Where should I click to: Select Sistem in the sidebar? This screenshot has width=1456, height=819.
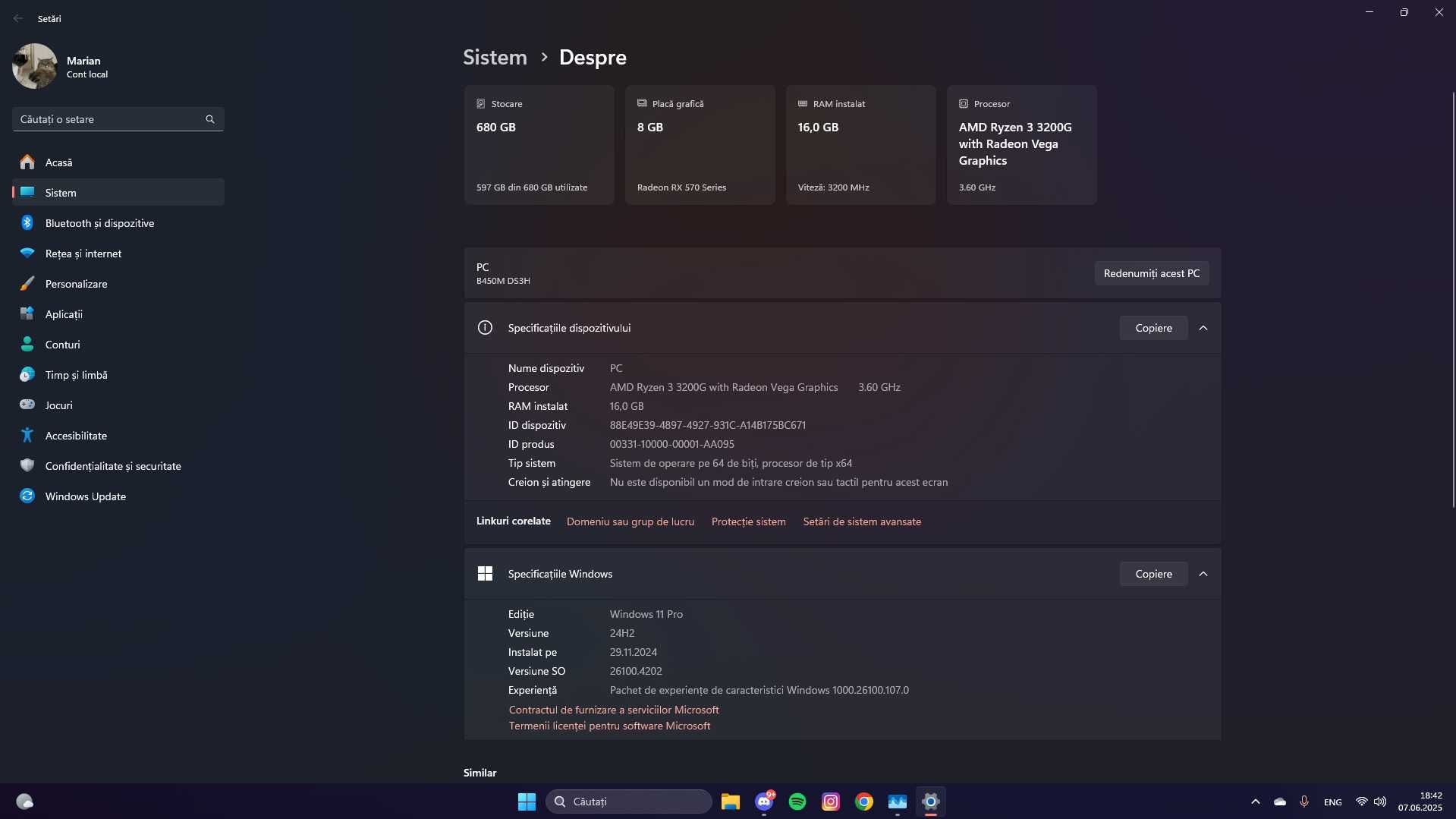coord(118,193)
